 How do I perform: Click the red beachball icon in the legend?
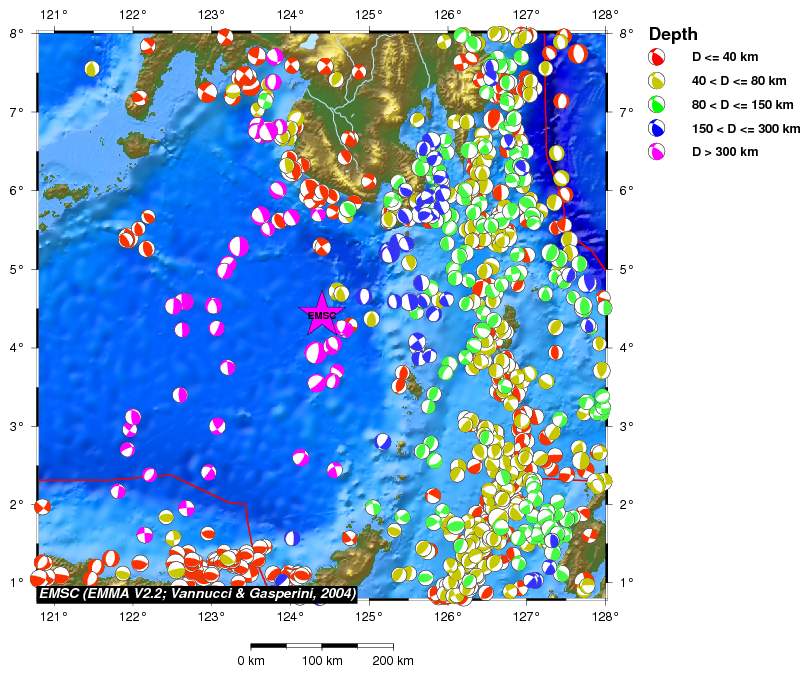(x=659, y=56)
